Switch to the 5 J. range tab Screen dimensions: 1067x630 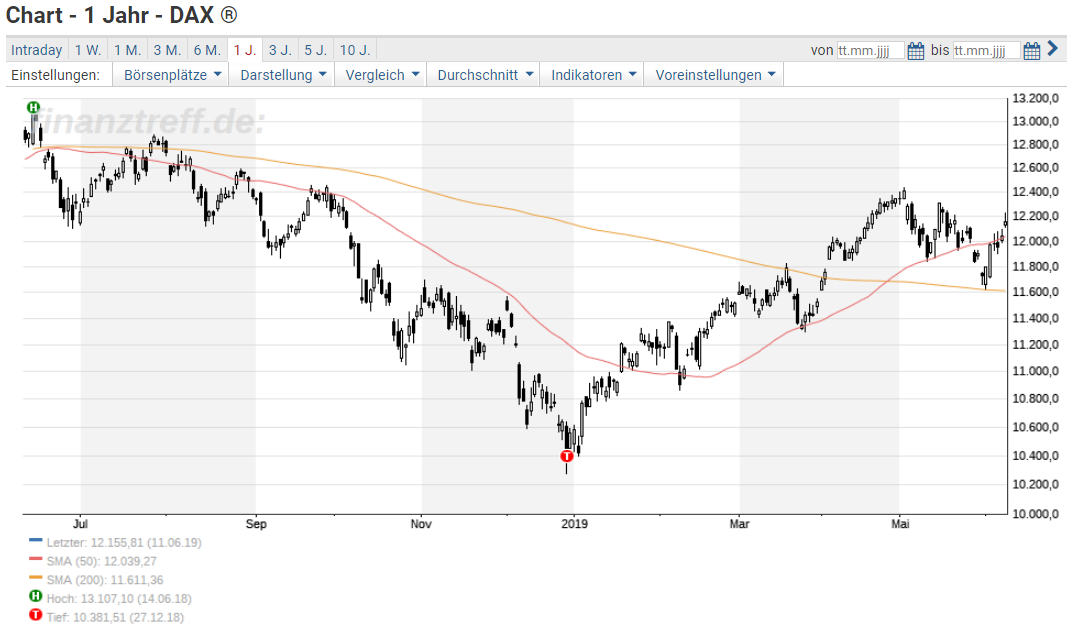coord(315,50)
